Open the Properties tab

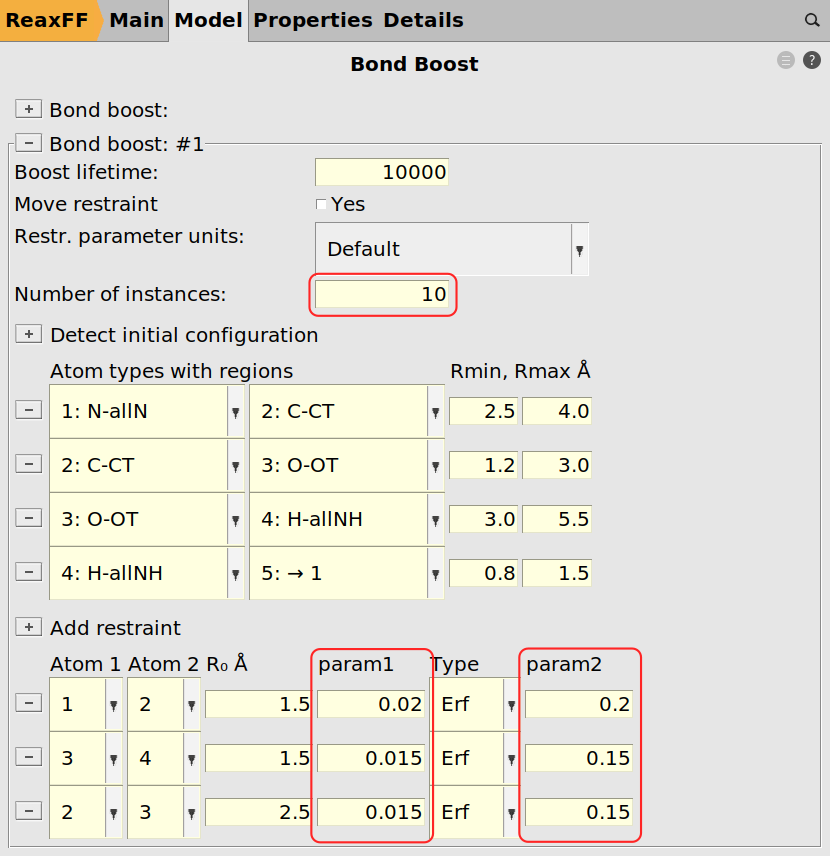tap(312, 20)
